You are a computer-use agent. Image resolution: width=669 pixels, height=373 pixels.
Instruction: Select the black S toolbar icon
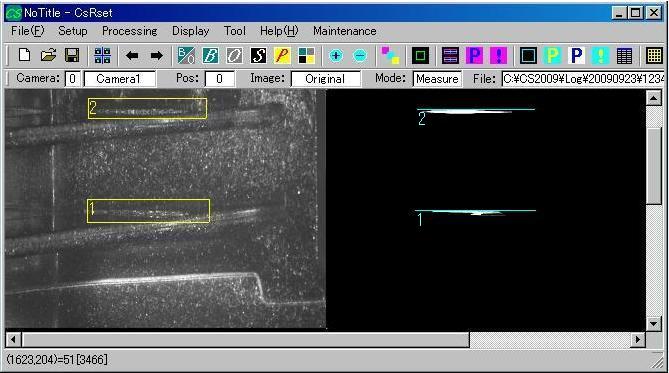coord(258,55)
